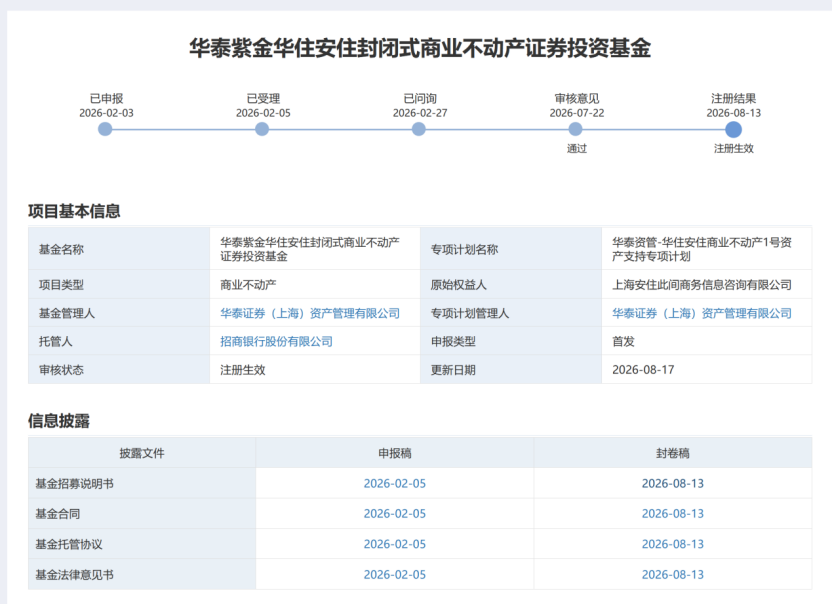Click the 审核意见 date 2026-07-22
Image resolution: width=832 pixels, height=604 pixels.
(577, 113)
